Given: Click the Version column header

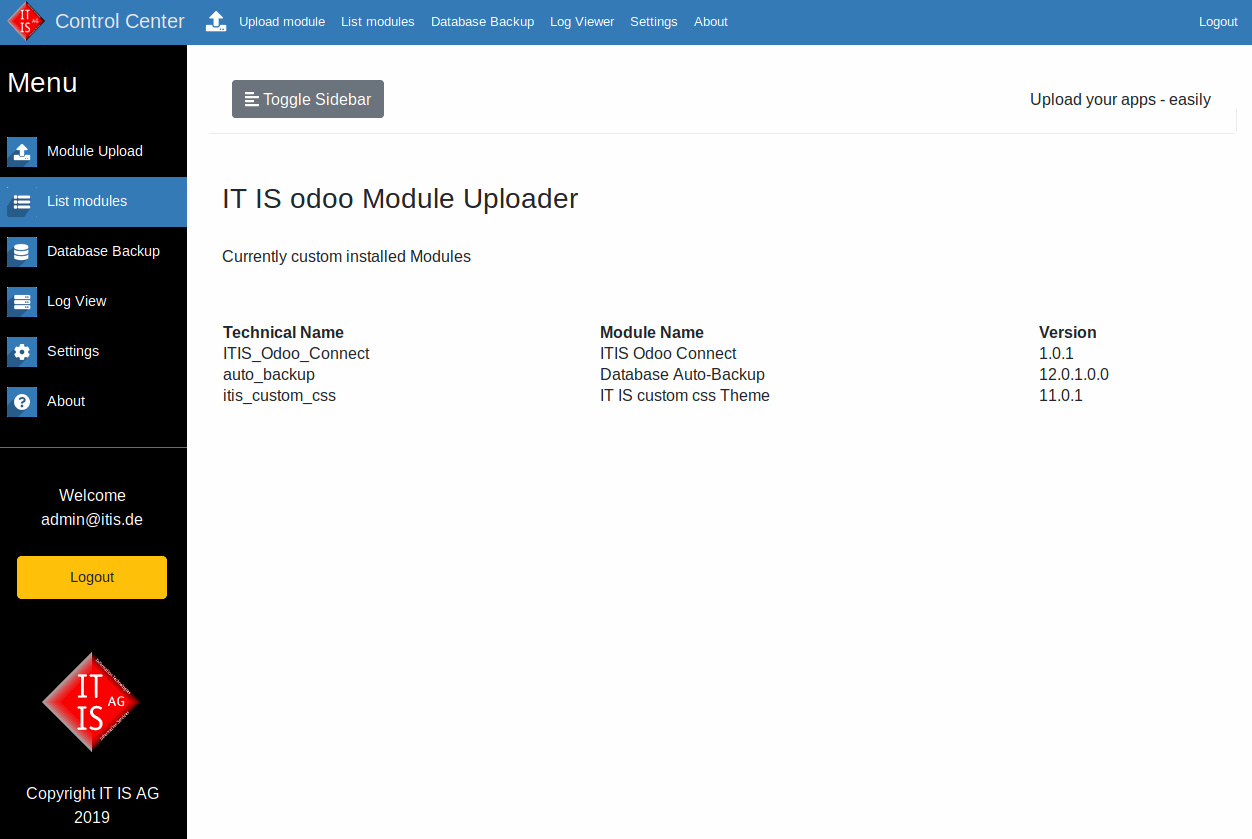Looking at the screenshot, I should [x=1068, y=332].
